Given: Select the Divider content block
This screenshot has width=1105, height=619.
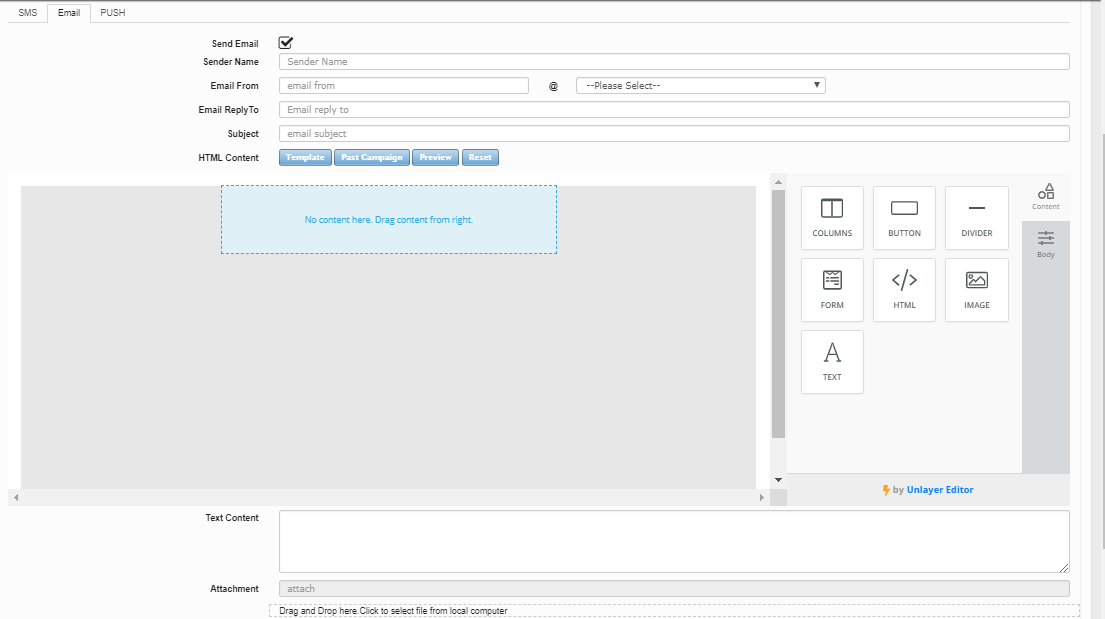Looking at the screenshot, I should [976, 218].
